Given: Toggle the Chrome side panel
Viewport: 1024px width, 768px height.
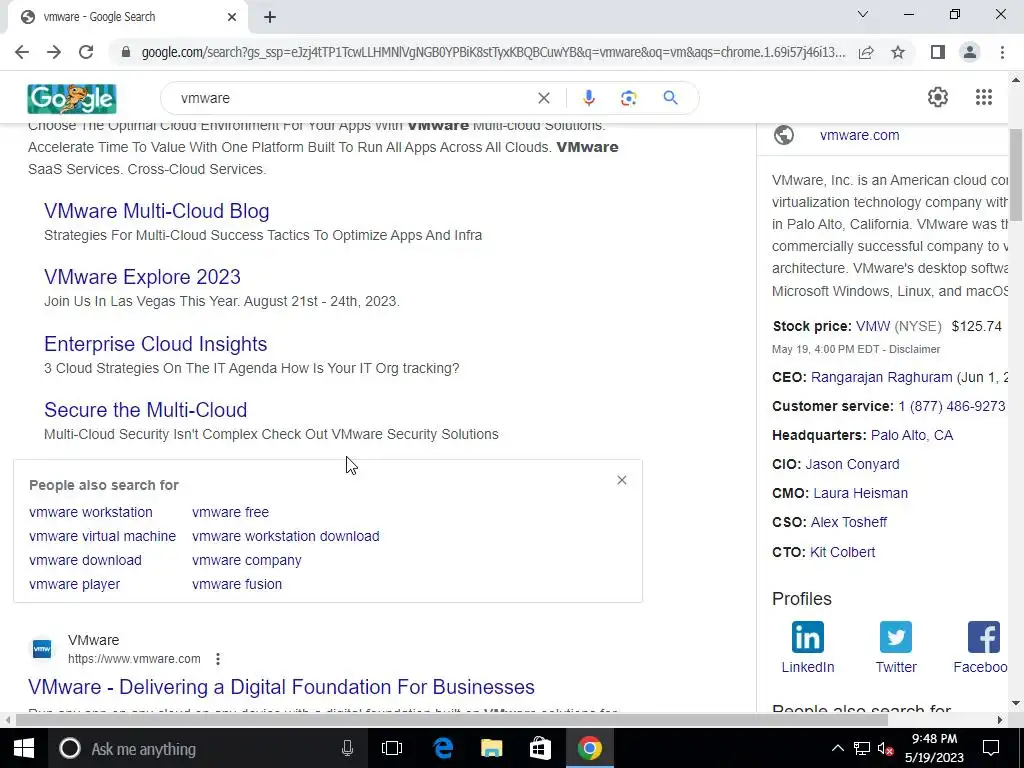Looking at the screenshot, I should [938, 52].
